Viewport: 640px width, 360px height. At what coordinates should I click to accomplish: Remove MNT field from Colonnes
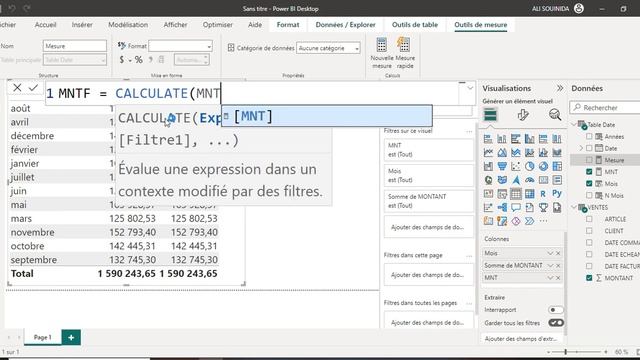tap(558, 278)
